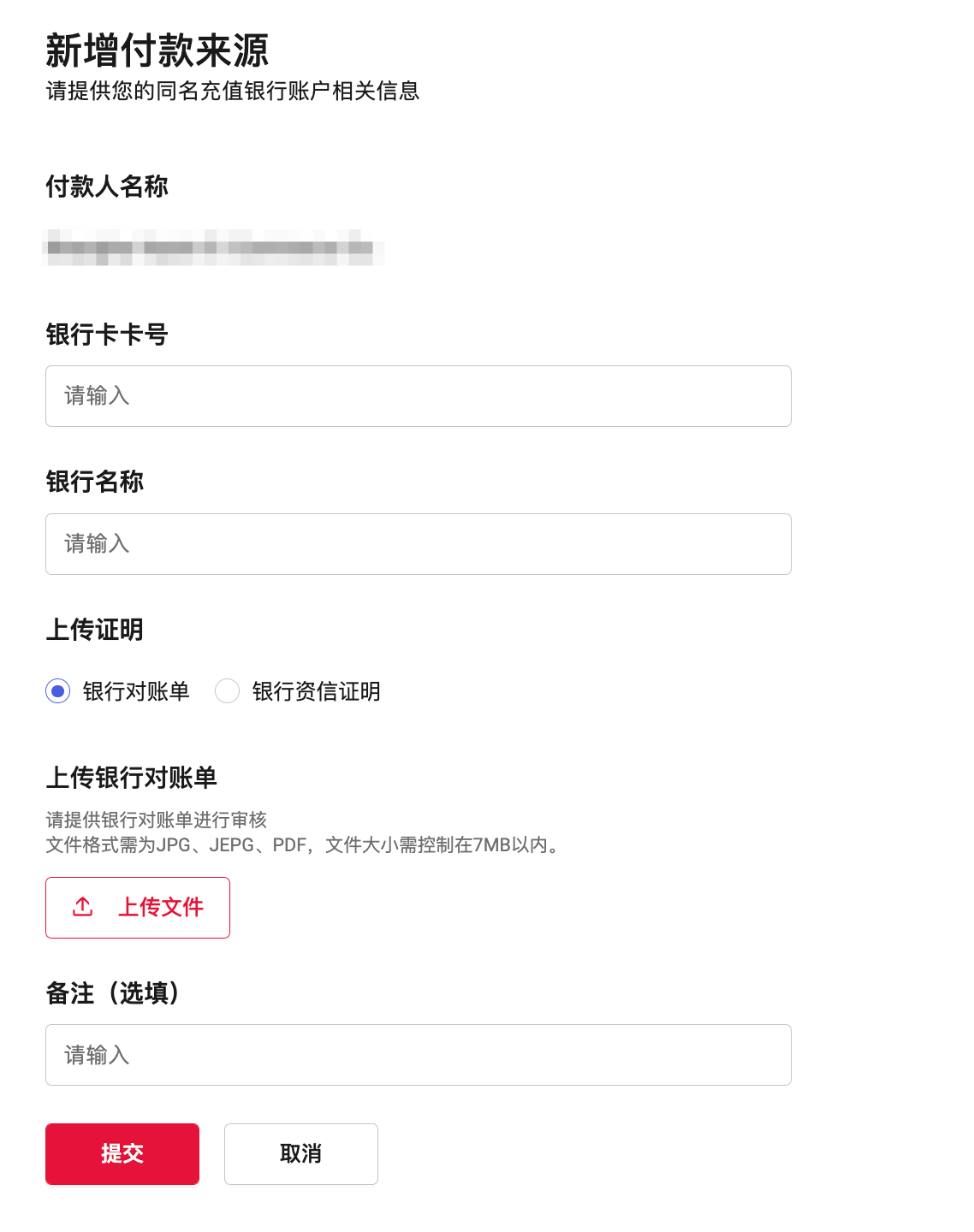The width and height of the screenshot is (974, 1232).
Task: Click the 银行名称 field label
Action: 95,482
